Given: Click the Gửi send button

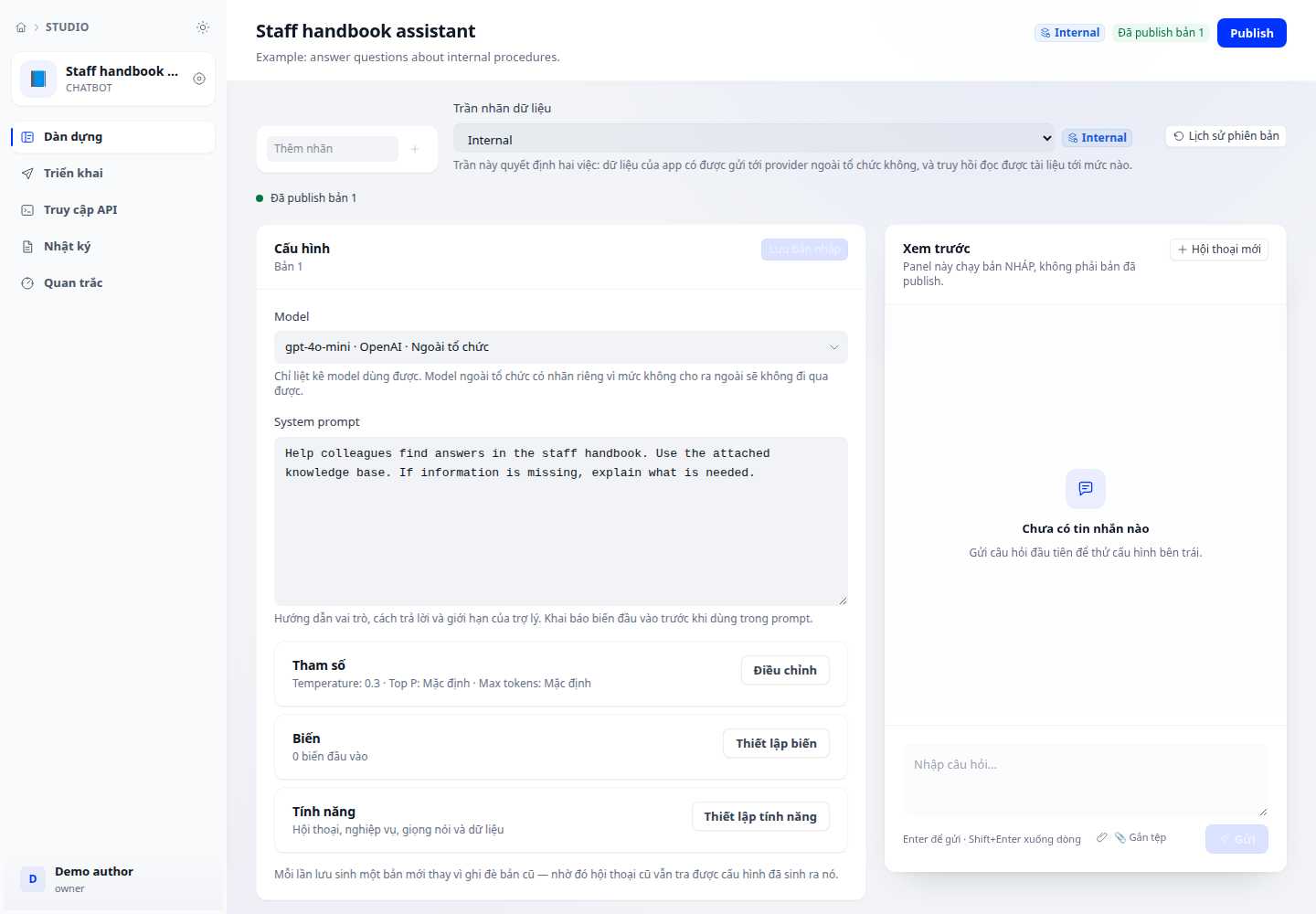Looking at the screenshot, I should click(1236, 839).
